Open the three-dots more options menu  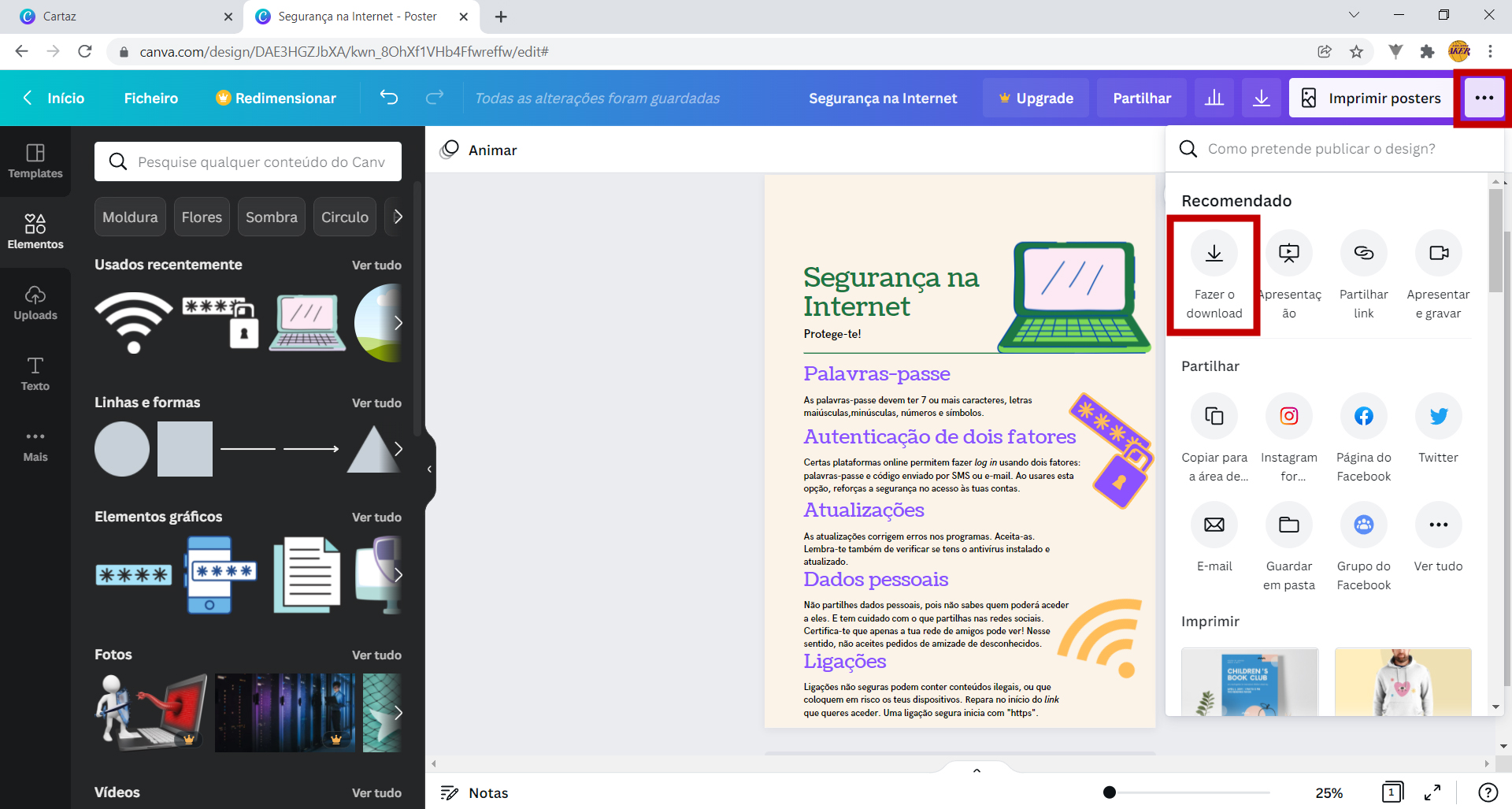(1484, 98)
